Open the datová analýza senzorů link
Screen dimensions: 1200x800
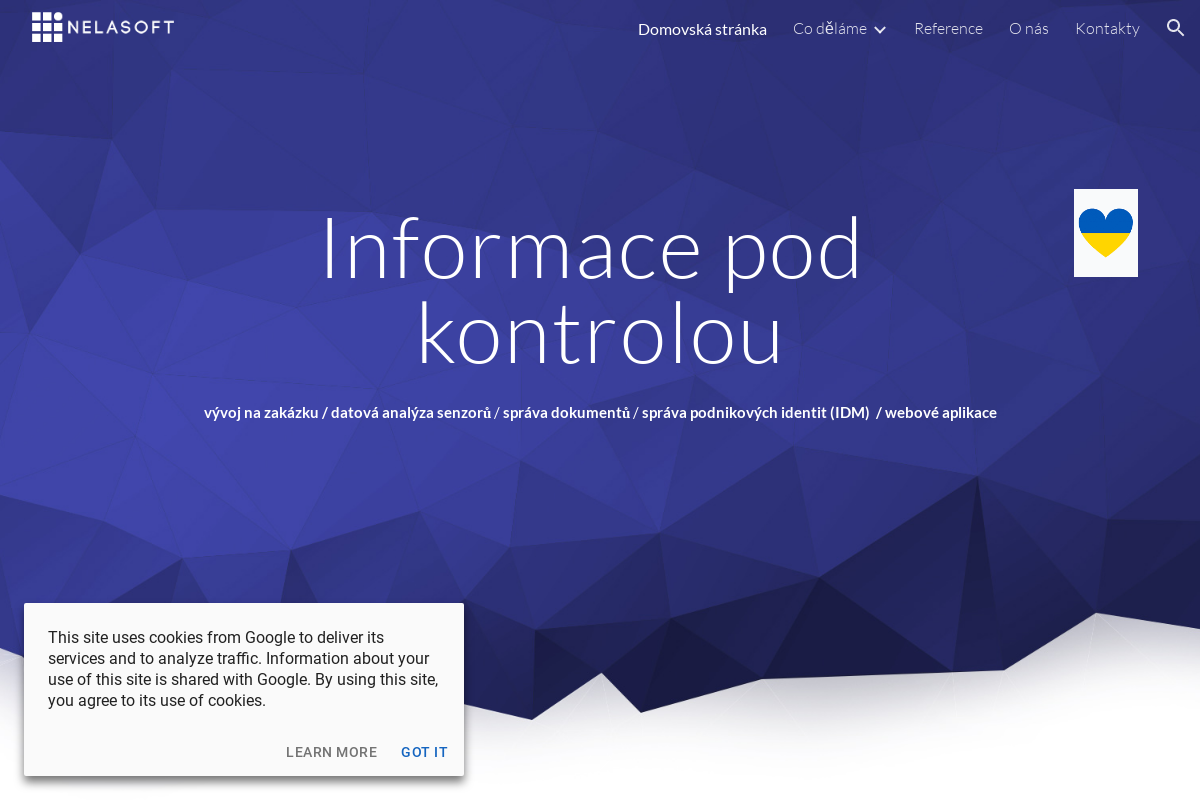[x=412, y=411]
